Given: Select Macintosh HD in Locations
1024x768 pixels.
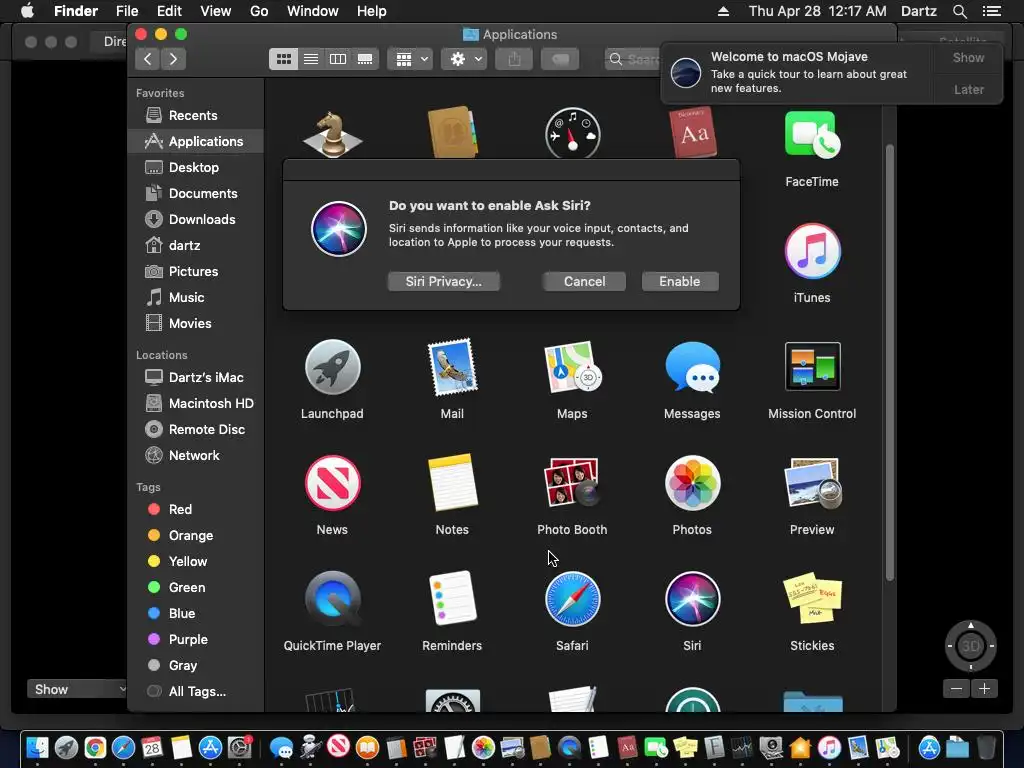Looking at the screenshot, I should [196, 404].
